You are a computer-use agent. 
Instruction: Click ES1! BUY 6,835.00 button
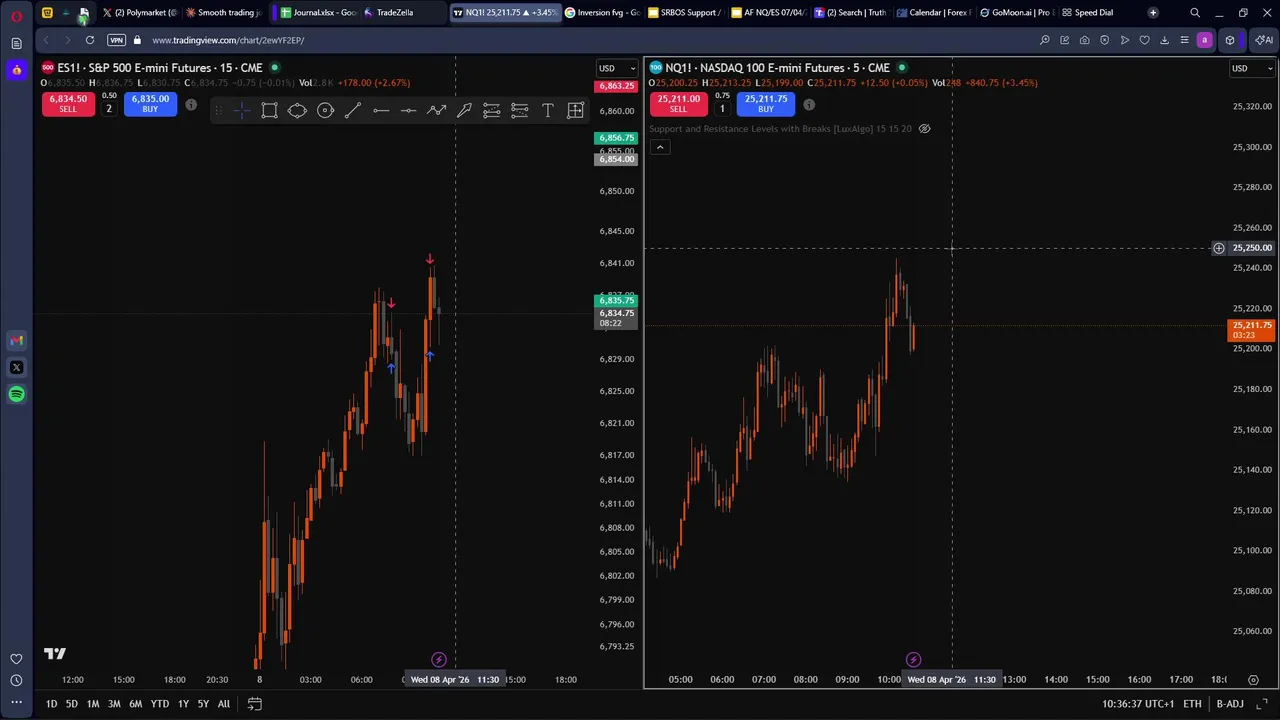tap(150, 104)
